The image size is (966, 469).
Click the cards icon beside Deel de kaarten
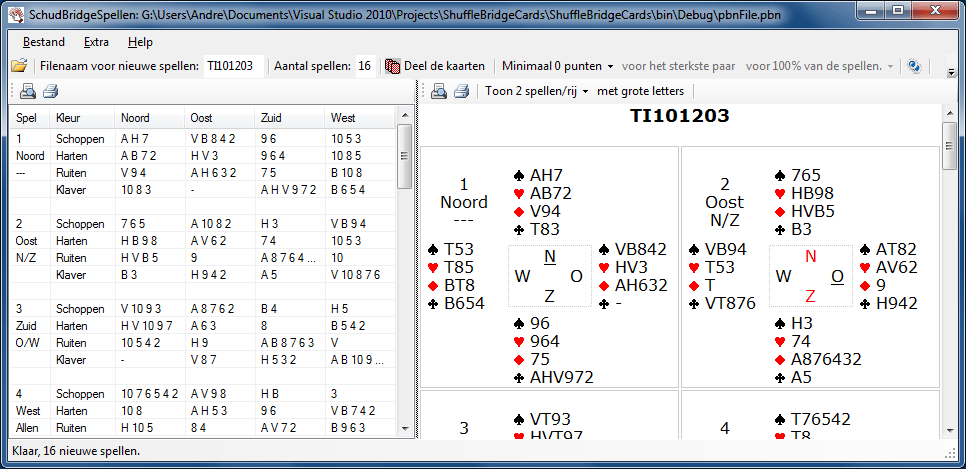[x=393, y=67]
